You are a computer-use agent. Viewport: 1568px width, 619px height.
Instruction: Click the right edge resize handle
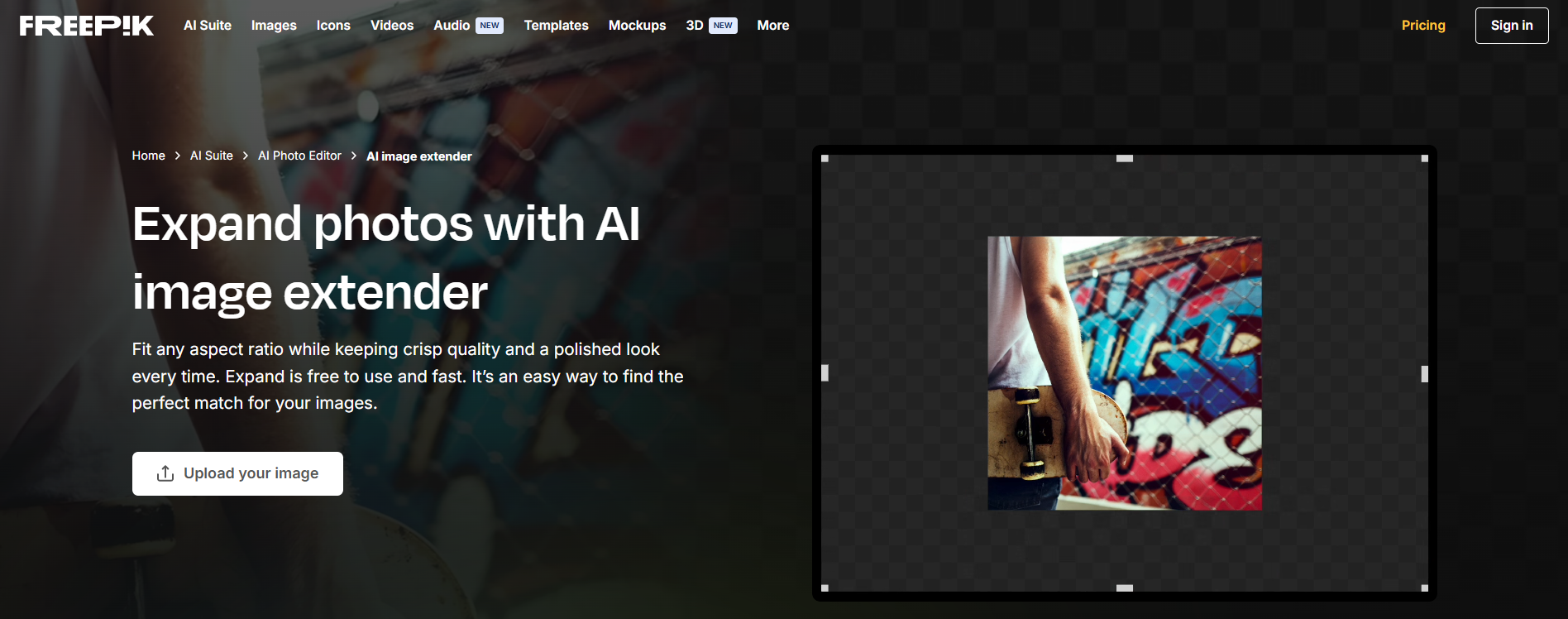pos(1424,374)
